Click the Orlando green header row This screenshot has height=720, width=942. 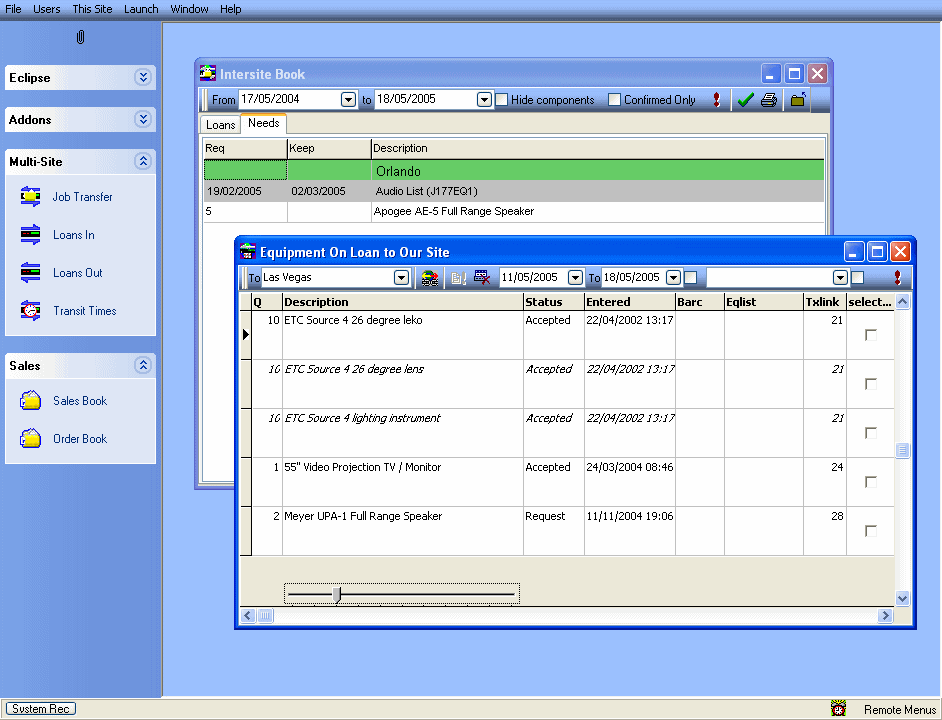[x=514, y=171]
